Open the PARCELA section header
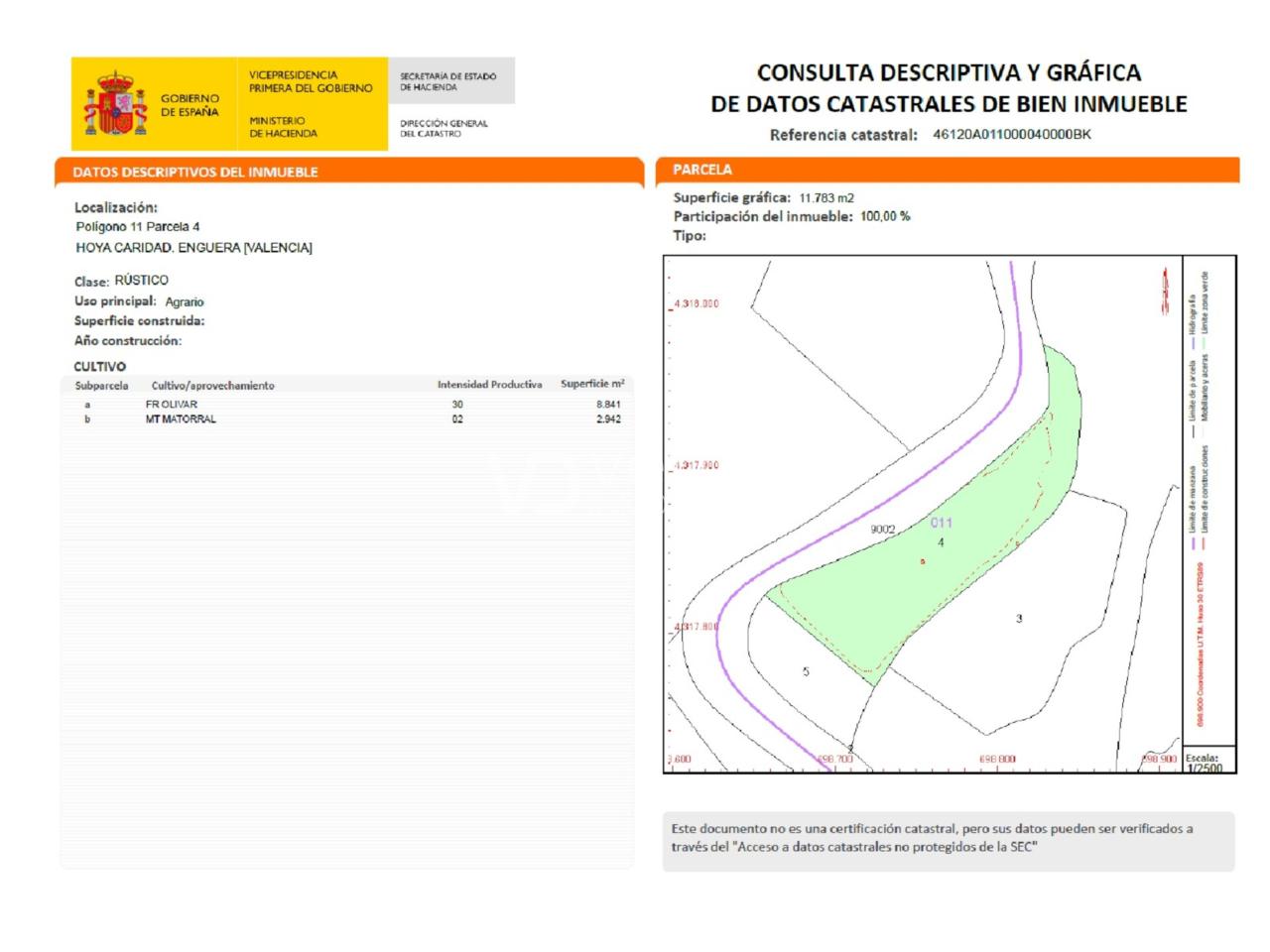Viewport: 1270px width, 952px height. coord(702,170)
